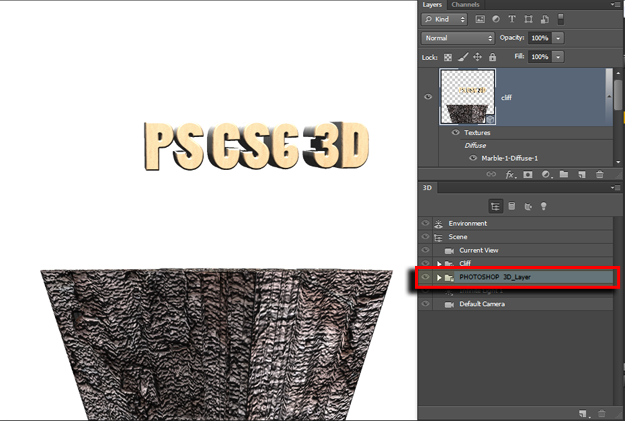The width and height of the screenshot is (625, 421).
Task: Filter 3D panel by meshes
Action: click(x=512, y=206)
